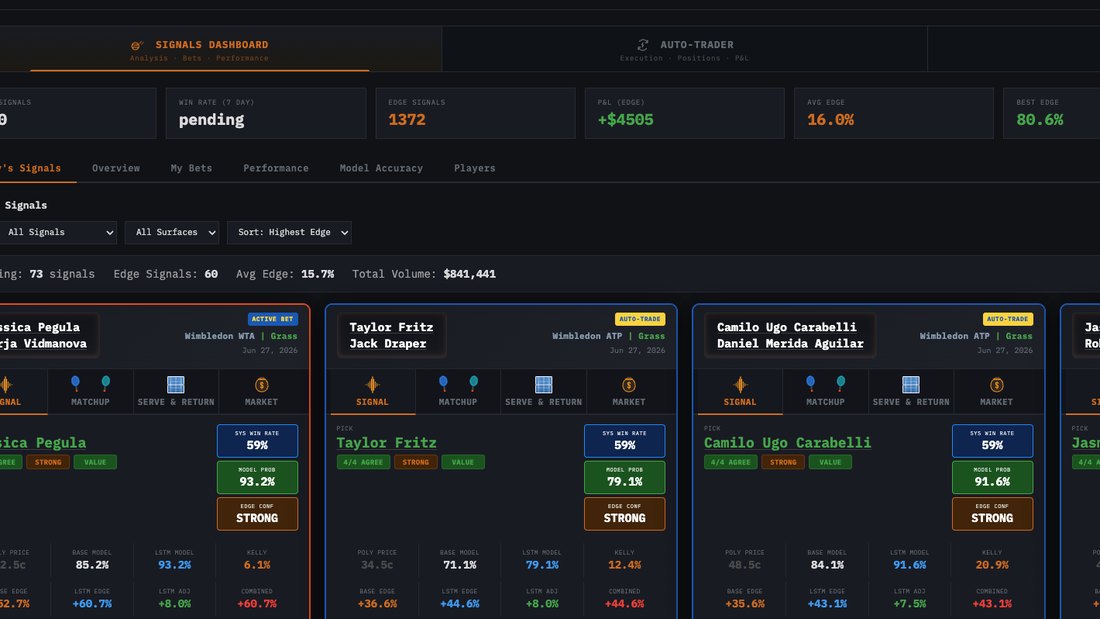The width and height of the screenshot is (1100, 619).
Task: Expand the All Surfaces filter dropdown
Action: click(x=172, y=232)
